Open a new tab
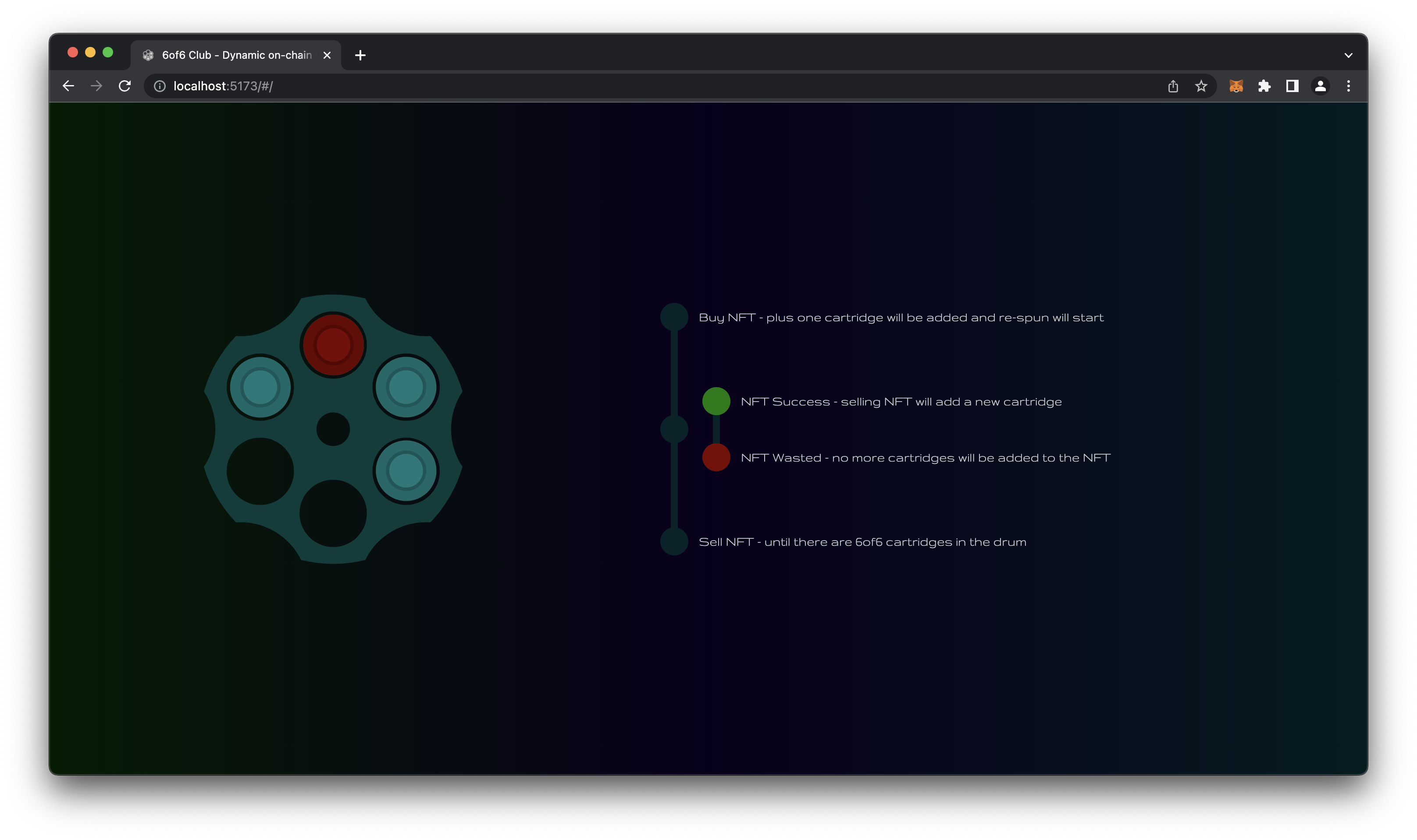This screenshot has height=840, width=1417. point(360,56)
